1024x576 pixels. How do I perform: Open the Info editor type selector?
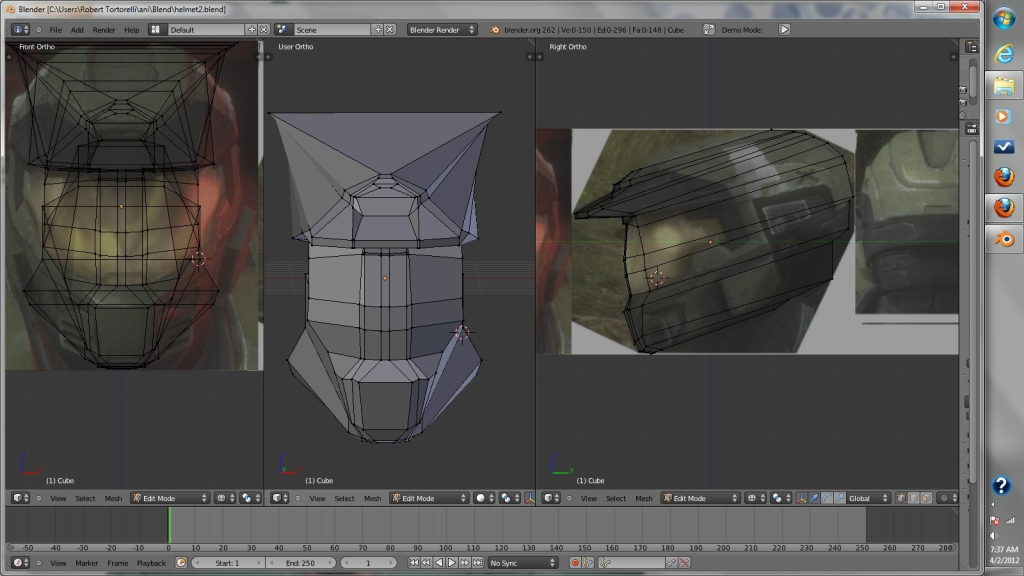point(21,30)
